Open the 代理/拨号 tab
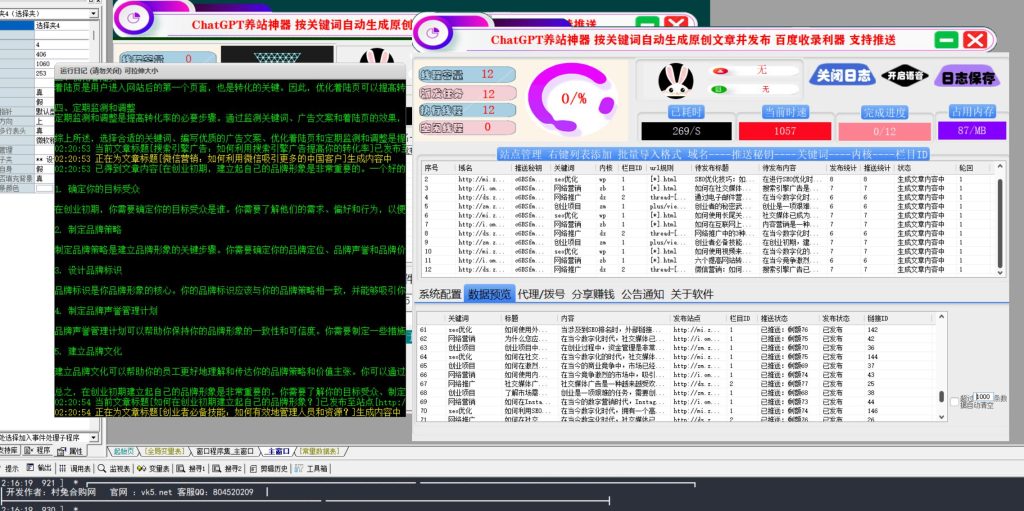Viewport: 1024px width, 511px height. [542, 294]
